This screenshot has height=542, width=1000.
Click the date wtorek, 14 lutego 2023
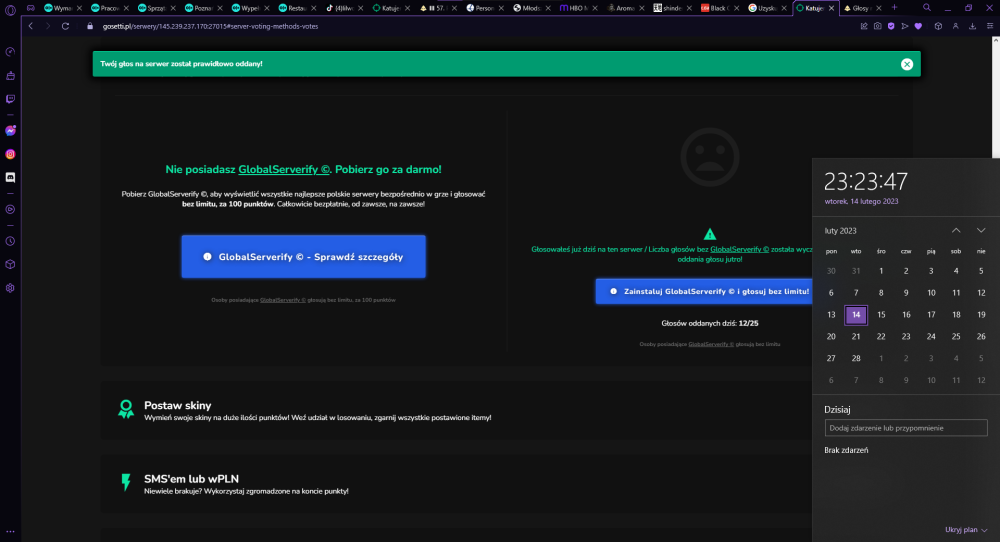pyautogui.click(x=861, y=201)
